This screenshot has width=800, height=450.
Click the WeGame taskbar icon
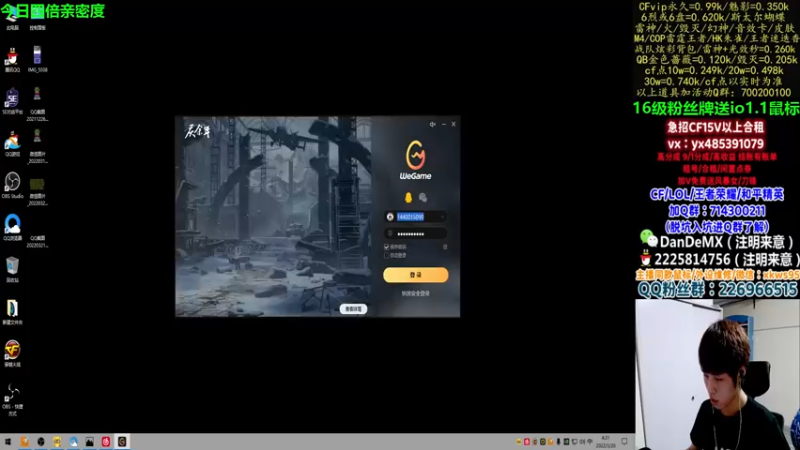[122, 442]
